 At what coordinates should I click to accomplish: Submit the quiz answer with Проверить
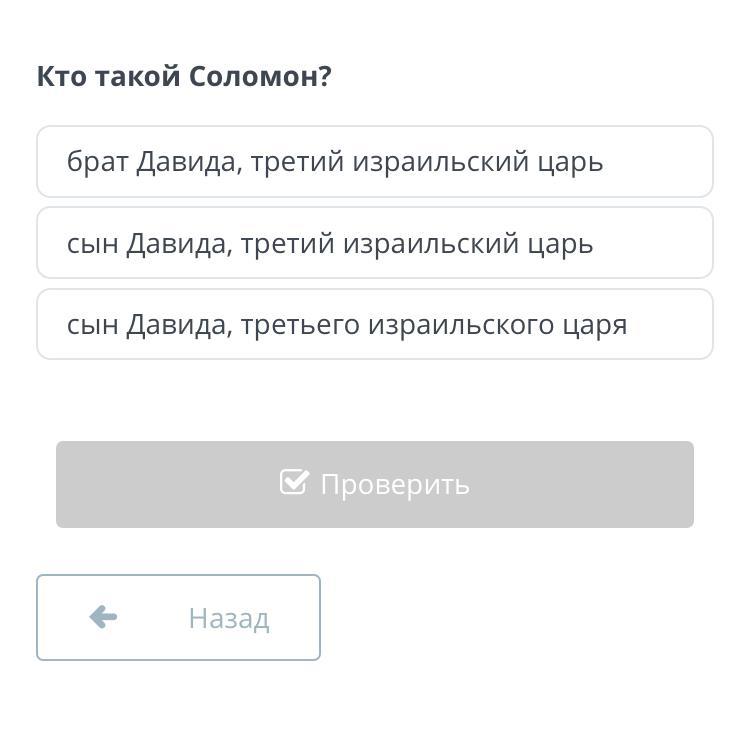374,484
